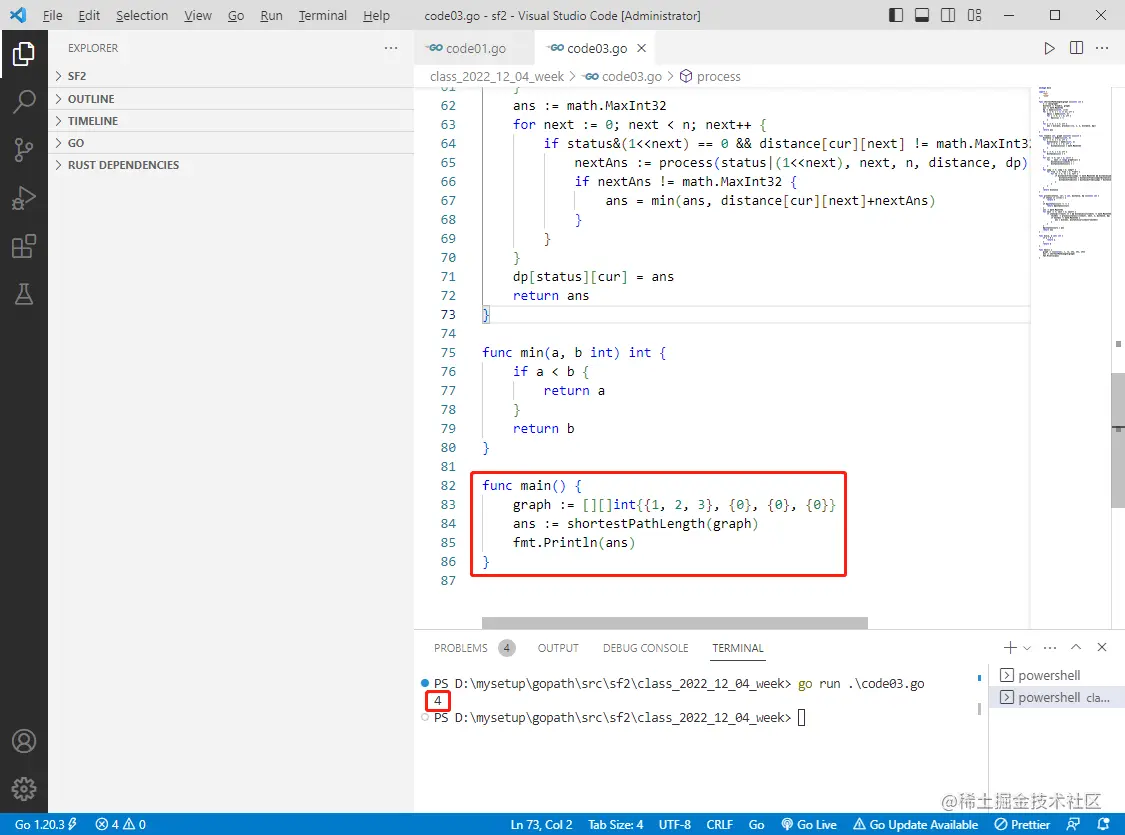Click Prettier status bar item
Screen dimensions: 1125x835
pyautogui.click(x=1022, y=824)
